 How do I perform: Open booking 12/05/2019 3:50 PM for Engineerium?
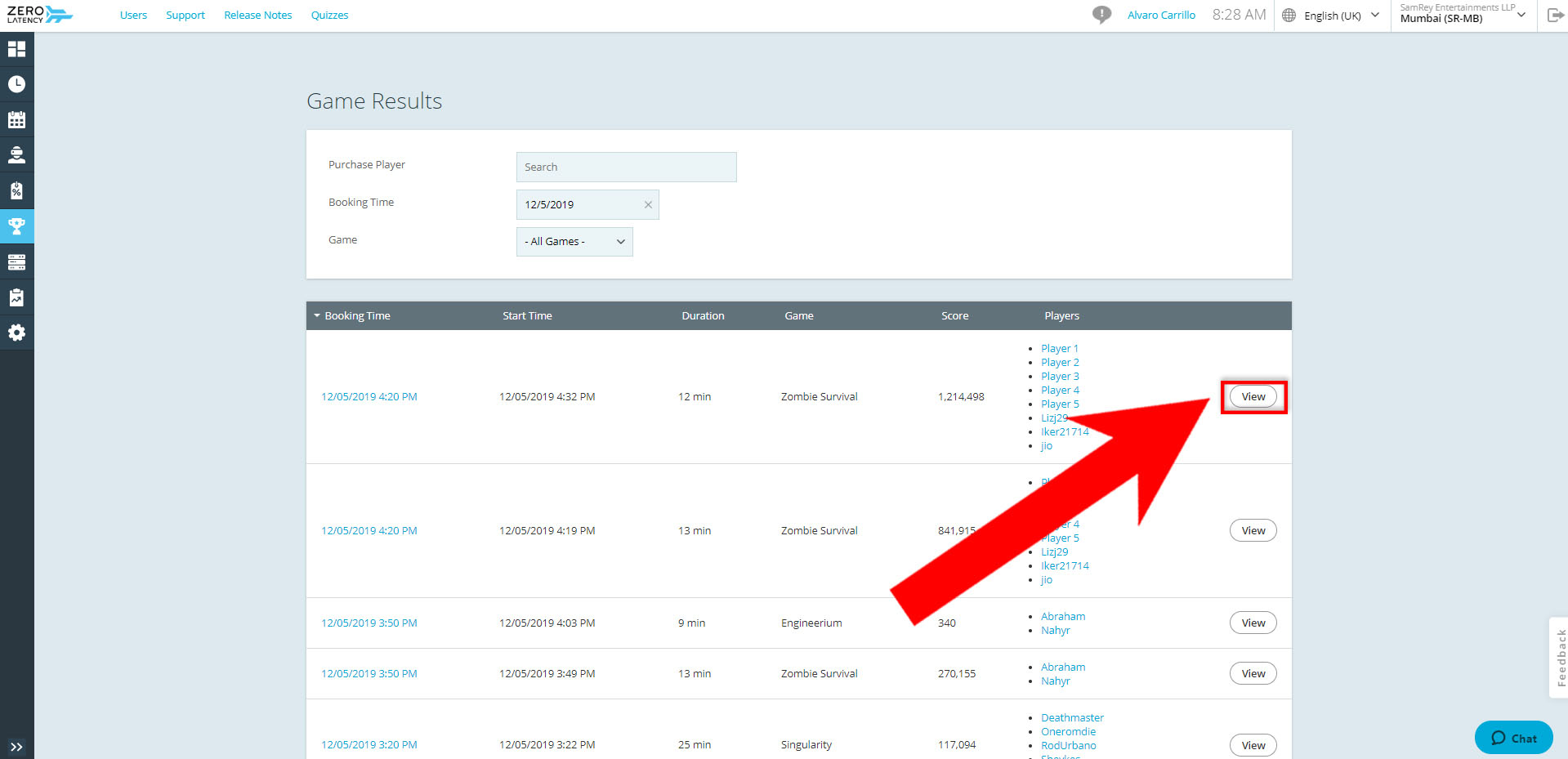coord(369,623)
